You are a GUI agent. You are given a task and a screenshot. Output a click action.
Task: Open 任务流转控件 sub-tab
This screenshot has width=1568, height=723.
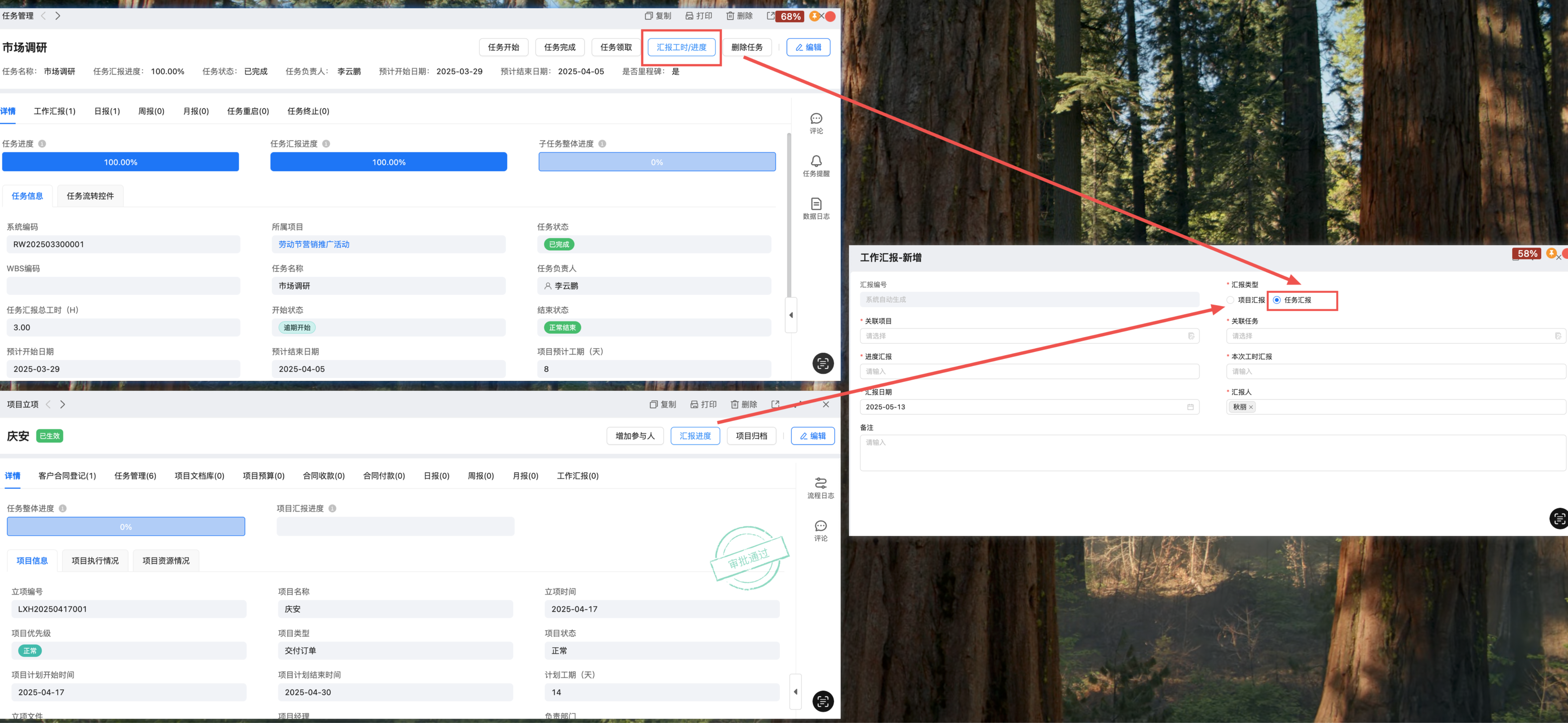[x=90, y=196]
